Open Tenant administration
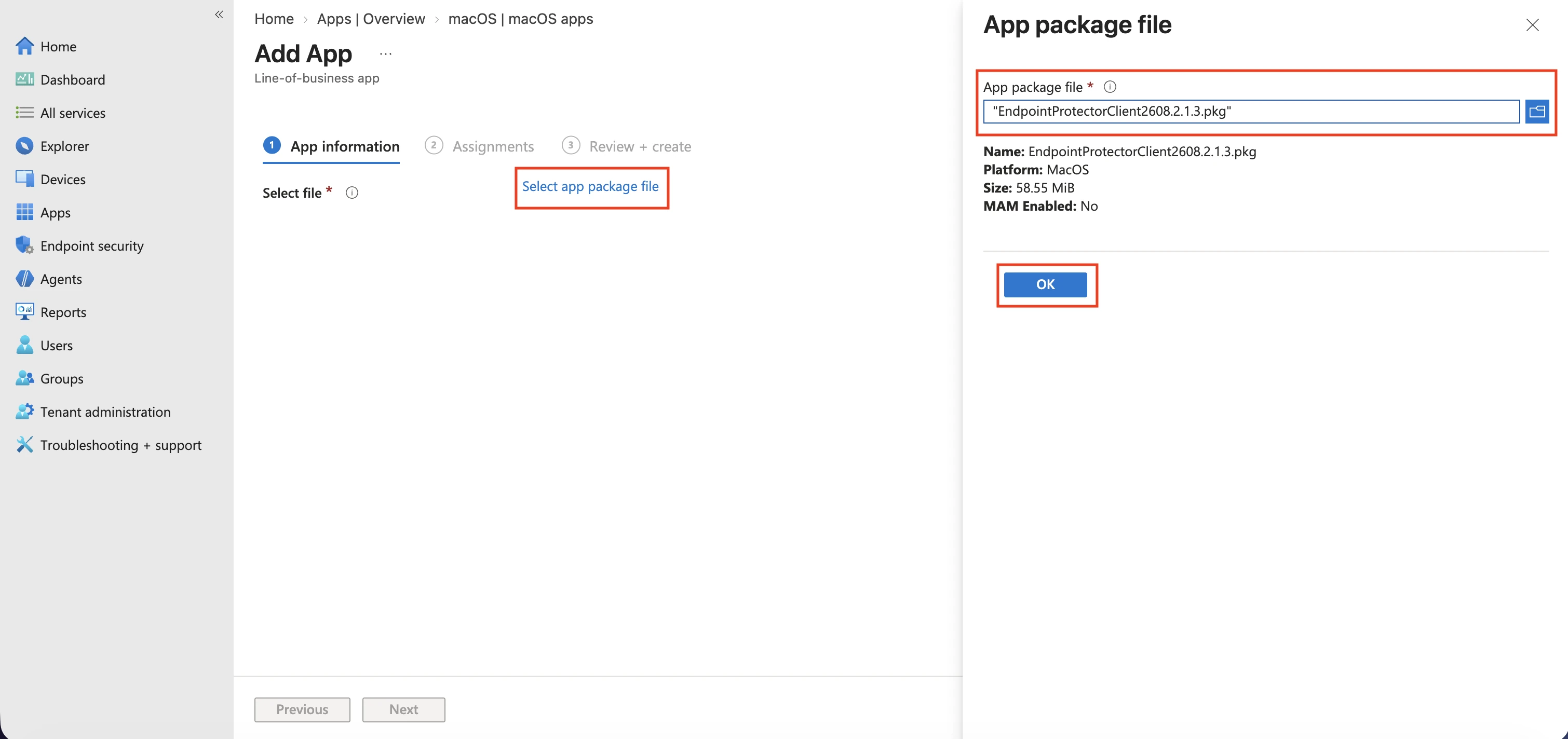The height and width of the screenshot is (739, 1568). click(x=93, y=412)
